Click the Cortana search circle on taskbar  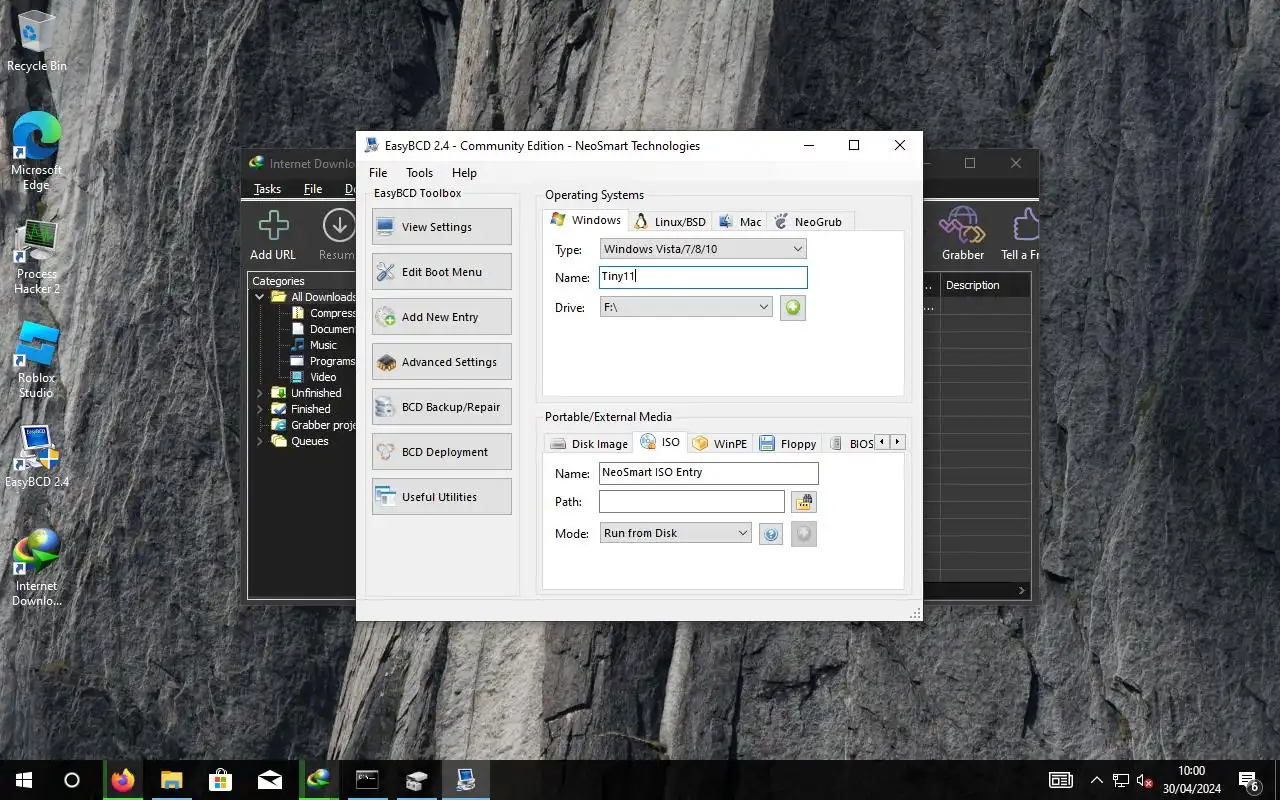[x=72, y=780]
